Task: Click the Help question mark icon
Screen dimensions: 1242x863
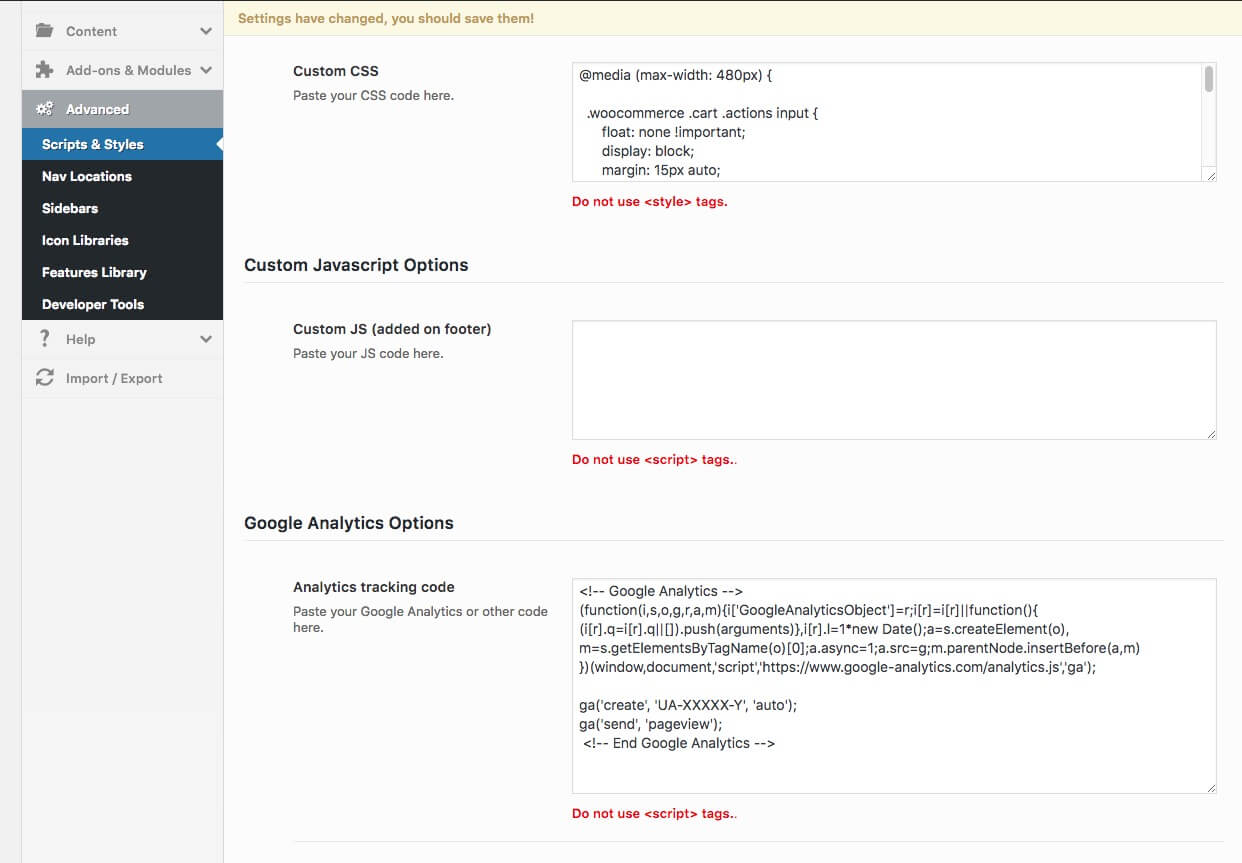Action: pyautogui.click(x=44, y=339)
